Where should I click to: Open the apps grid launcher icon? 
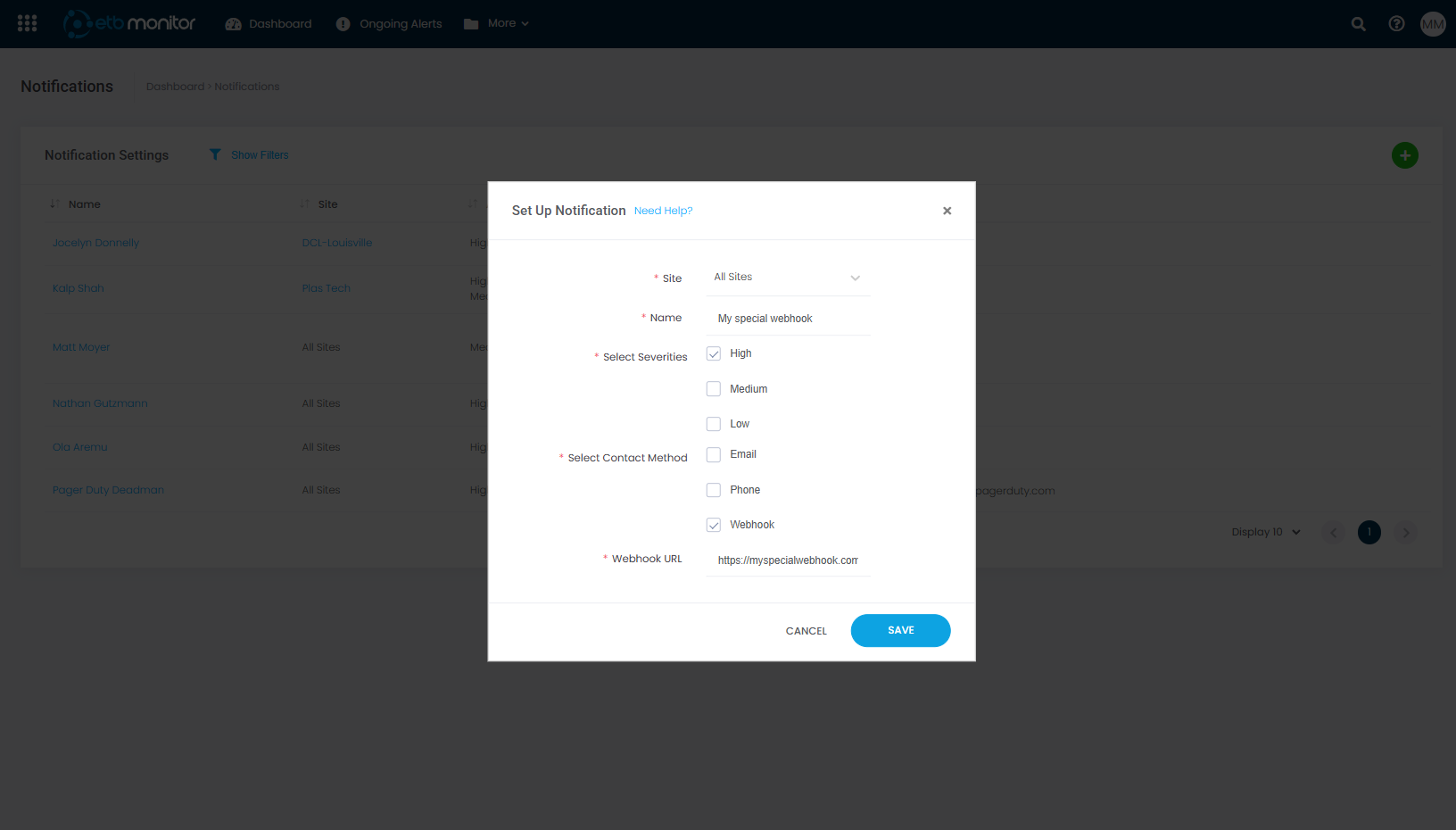[x=27, y=23]
